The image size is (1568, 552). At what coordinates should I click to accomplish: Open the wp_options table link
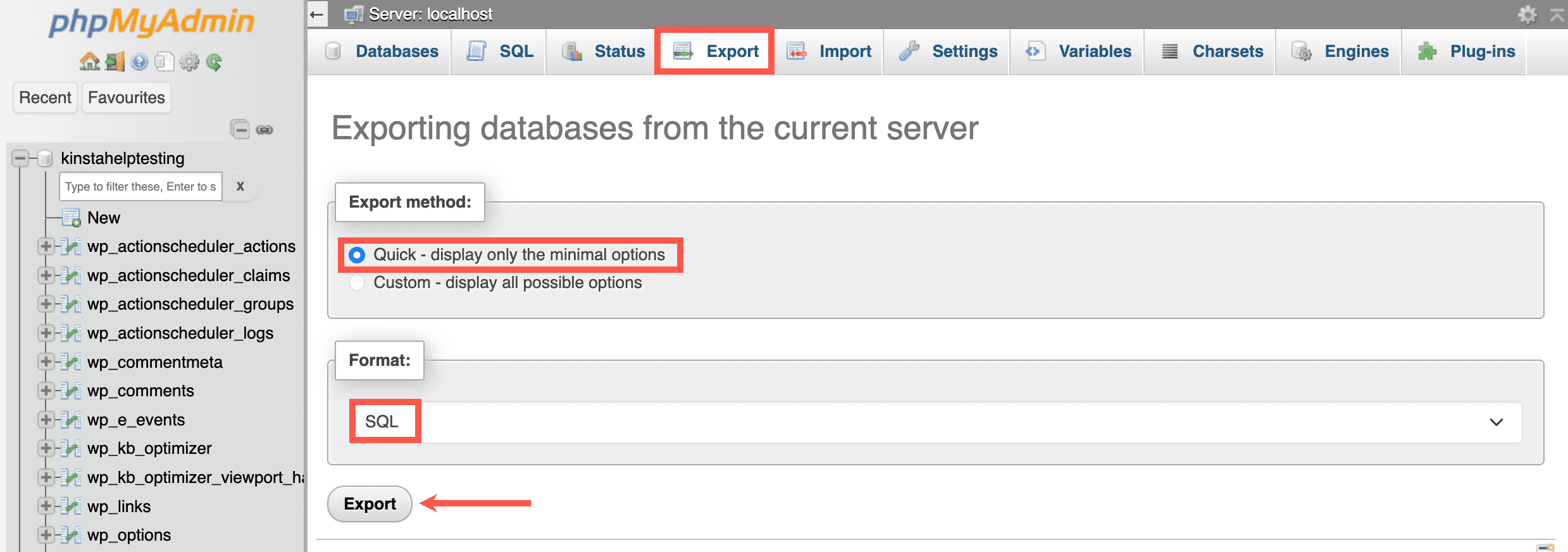coord(129,535)
